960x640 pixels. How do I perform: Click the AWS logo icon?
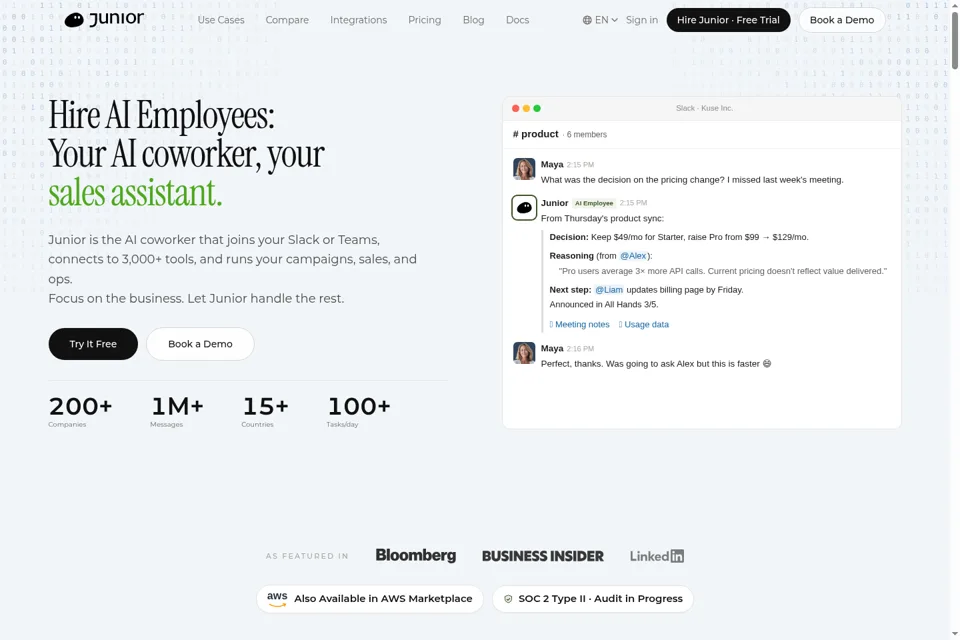(277, 598)
